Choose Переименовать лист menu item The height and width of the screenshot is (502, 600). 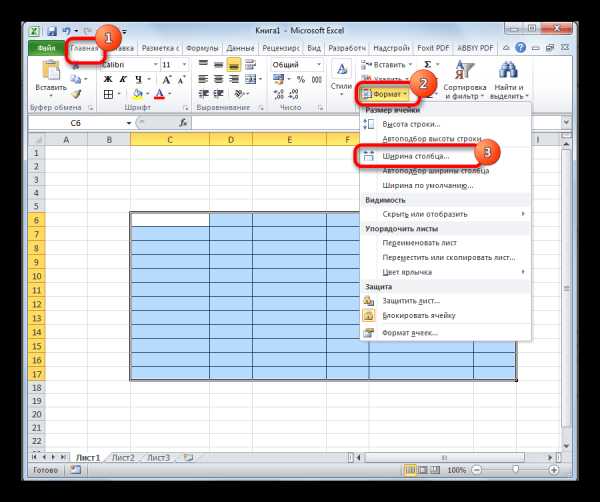pos(445,243)
